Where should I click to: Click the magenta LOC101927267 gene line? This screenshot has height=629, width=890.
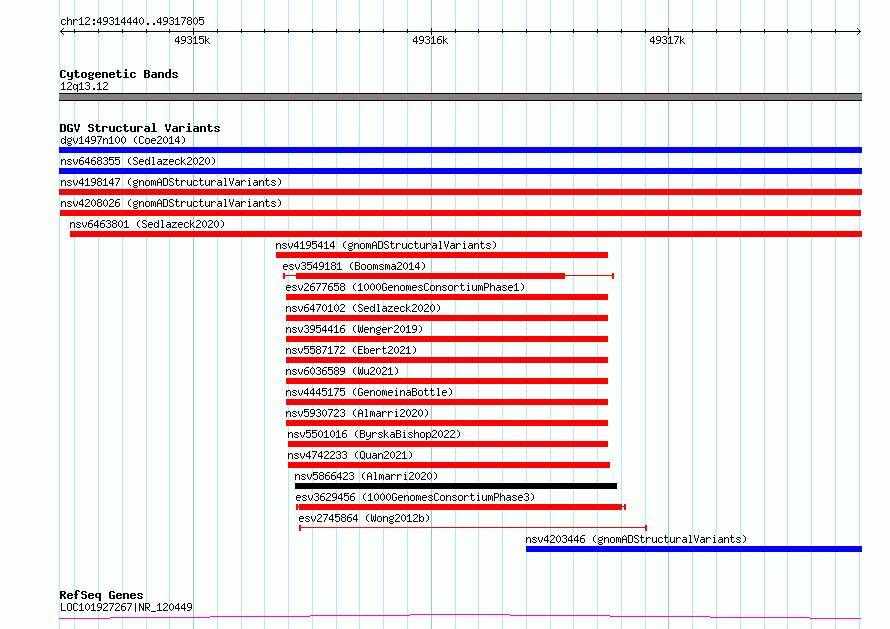click(460, 617)
